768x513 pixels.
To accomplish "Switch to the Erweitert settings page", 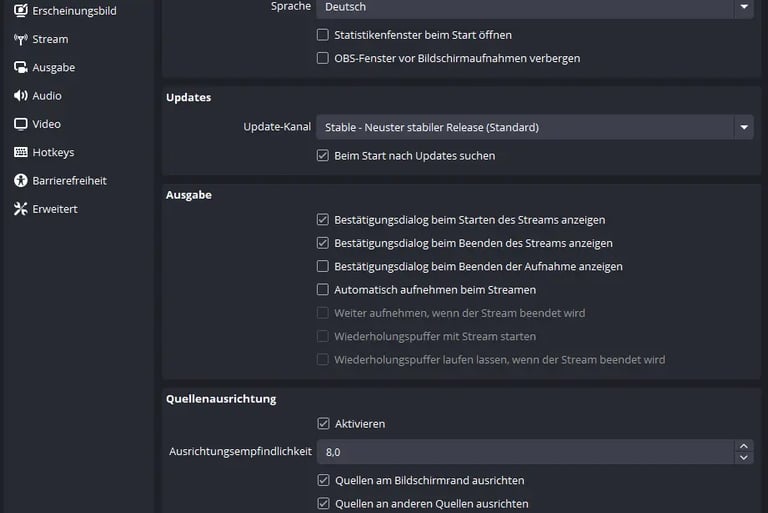I will (55, 209).
